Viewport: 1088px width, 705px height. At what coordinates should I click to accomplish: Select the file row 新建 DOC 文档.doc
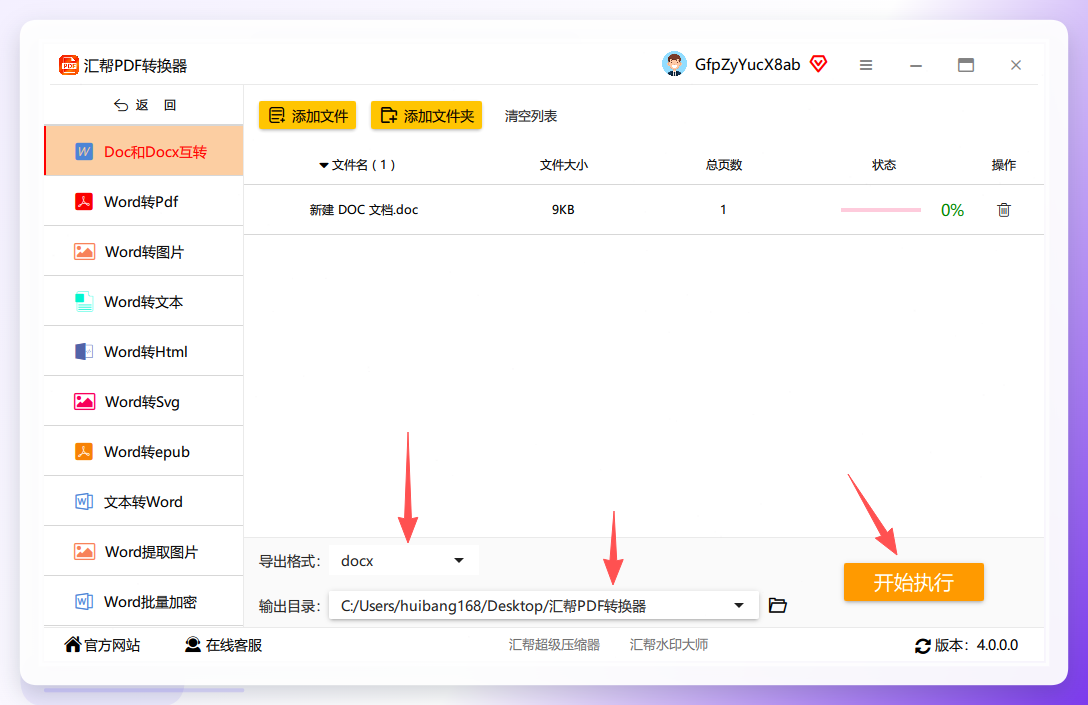(x=644, y=210)
